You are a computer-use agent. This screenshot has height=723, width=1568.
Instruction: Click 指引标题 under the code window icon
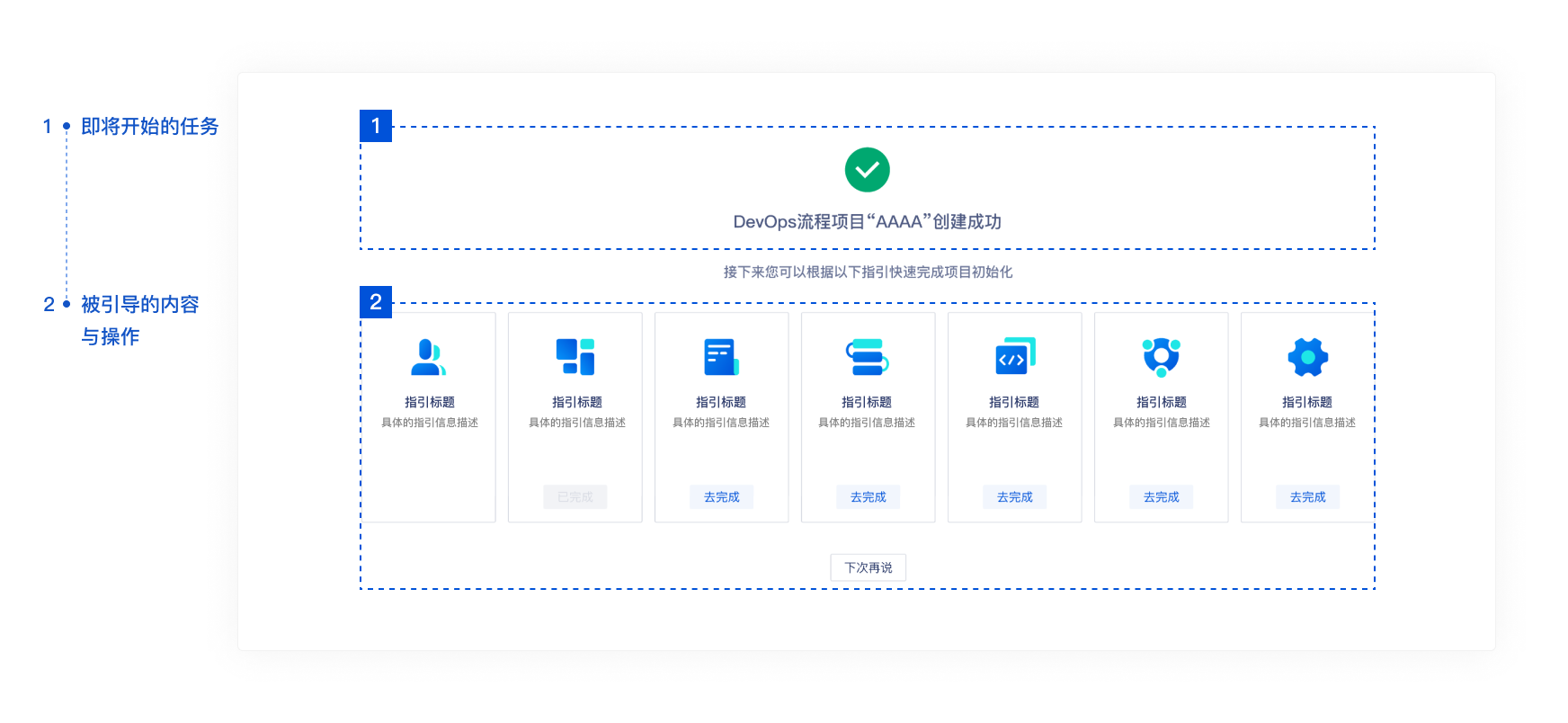pyautogui.click(x=1014, y=402)
